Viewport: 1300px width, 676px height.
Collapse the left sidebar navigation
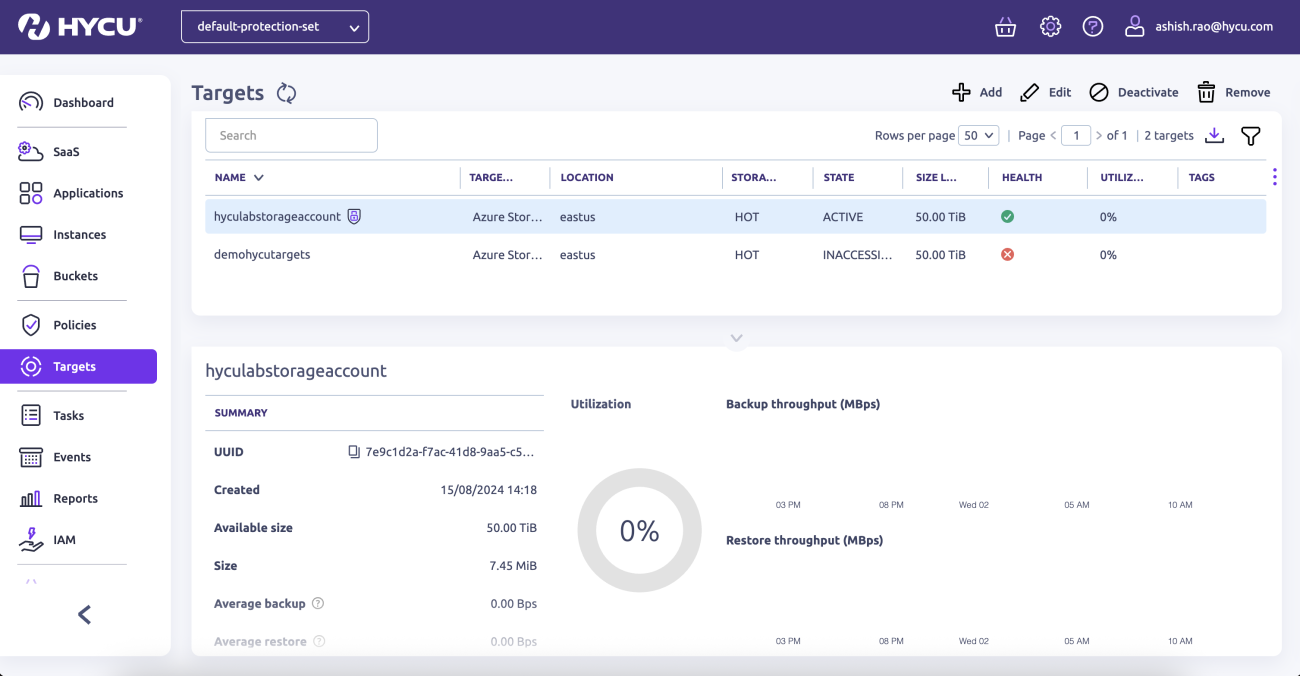coord(85,615)
